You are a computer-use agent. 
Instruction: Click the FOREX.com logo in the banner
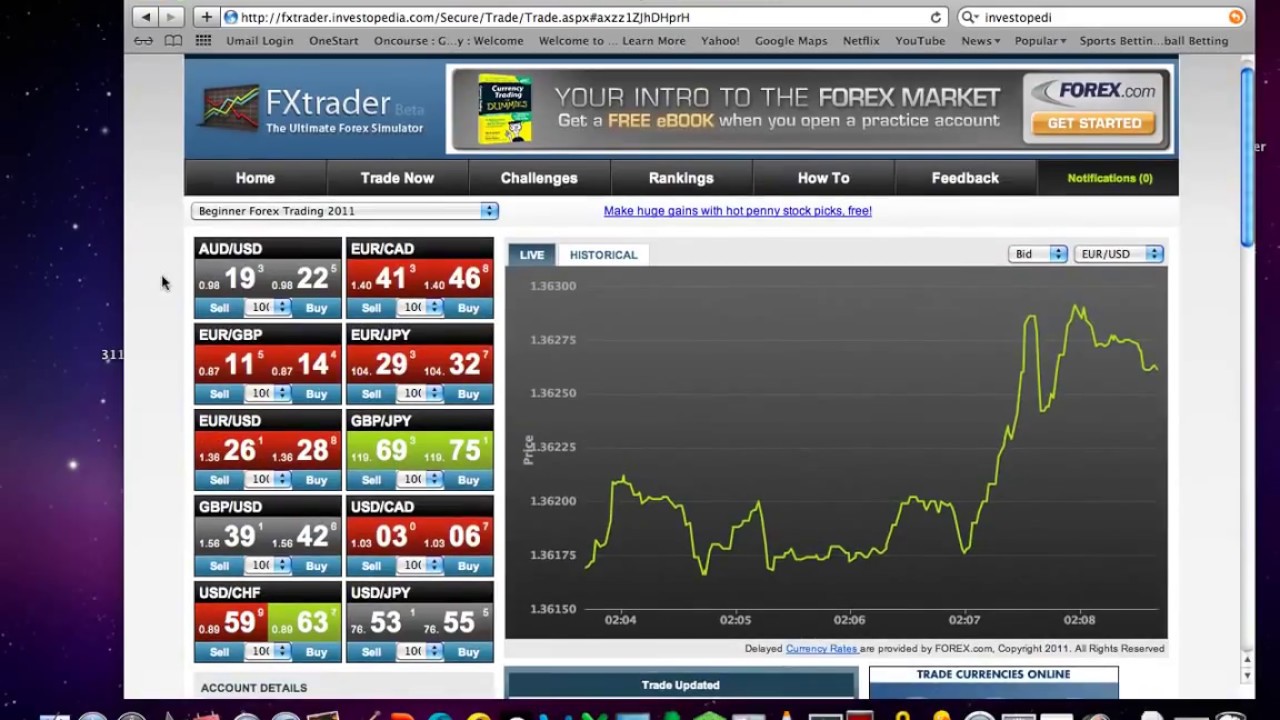pyautogui.click(x=1094, y=91)
